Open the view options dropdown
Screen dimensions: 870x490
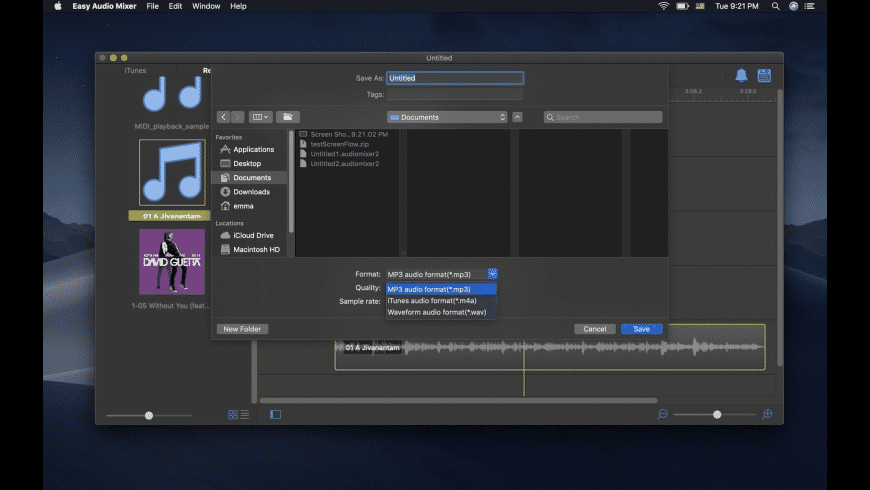point(260,117)
